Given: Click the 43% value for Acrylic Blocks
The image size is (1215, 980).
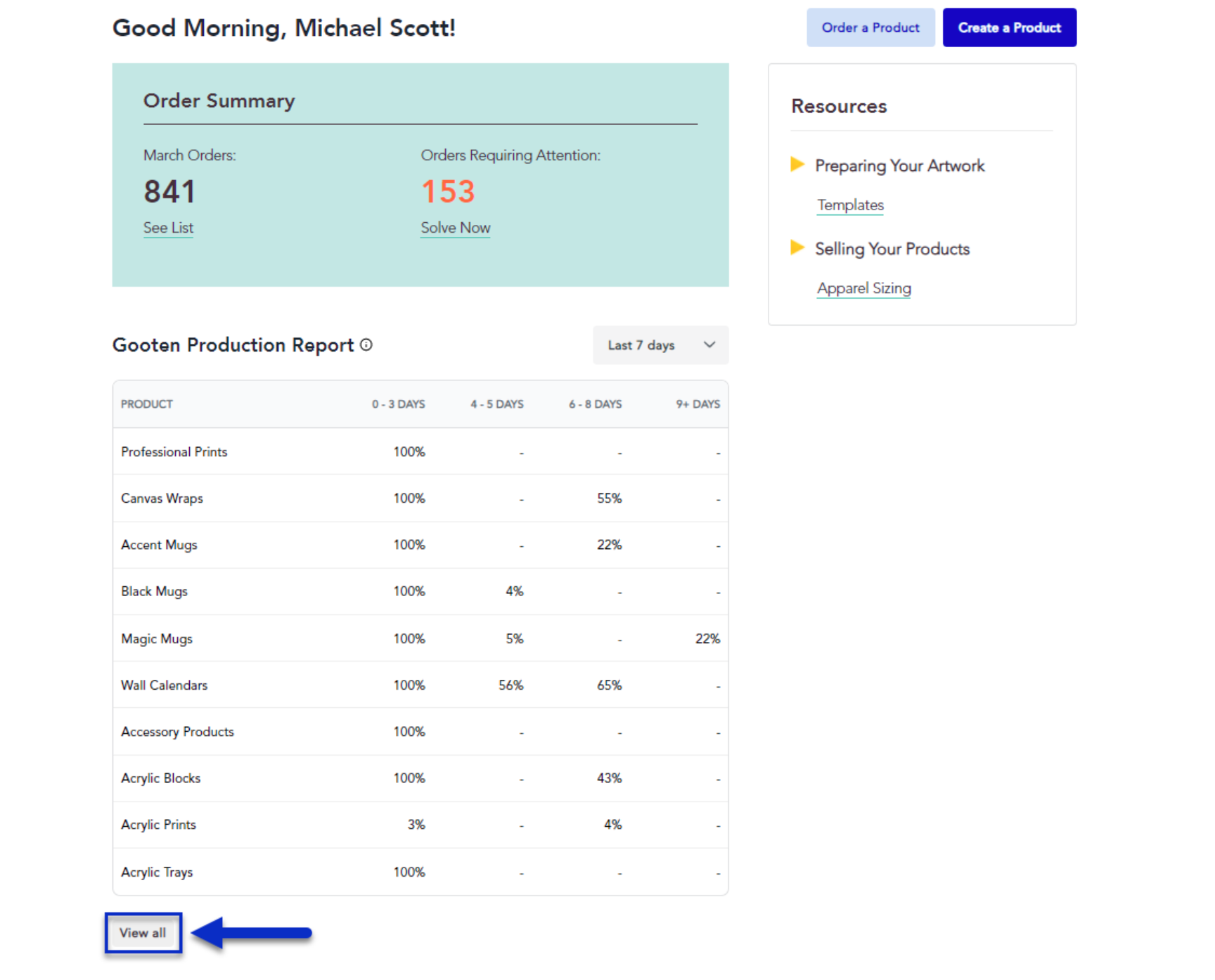Looking at the screenshot, I should 610,778.
